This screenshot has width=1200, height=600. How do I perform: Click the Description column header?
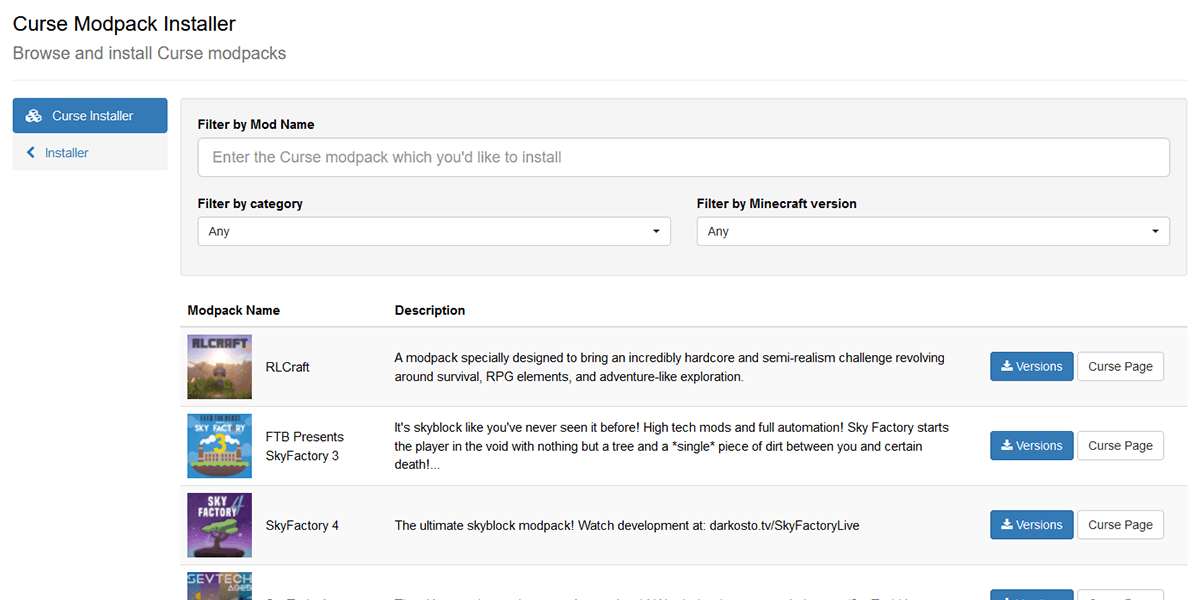pos(430,310)
